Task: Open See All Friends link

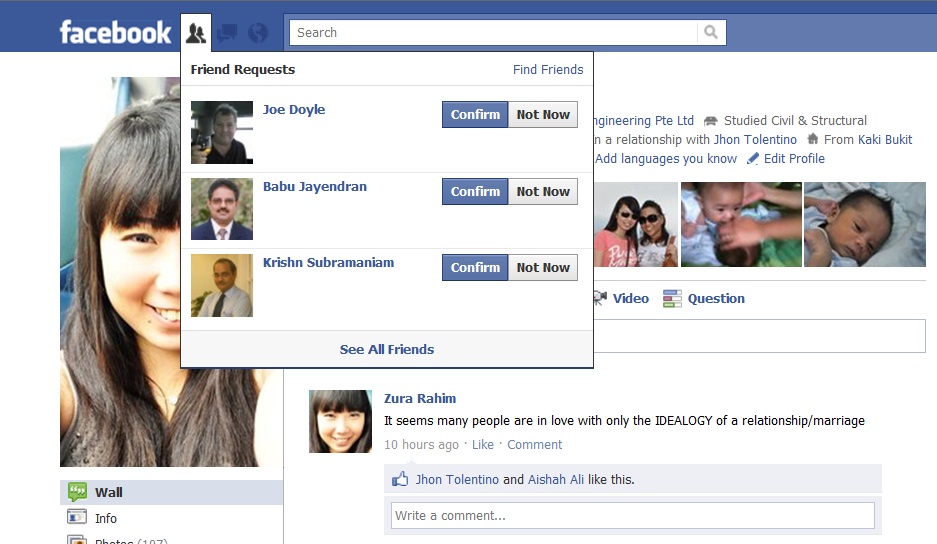Action: 387,349
